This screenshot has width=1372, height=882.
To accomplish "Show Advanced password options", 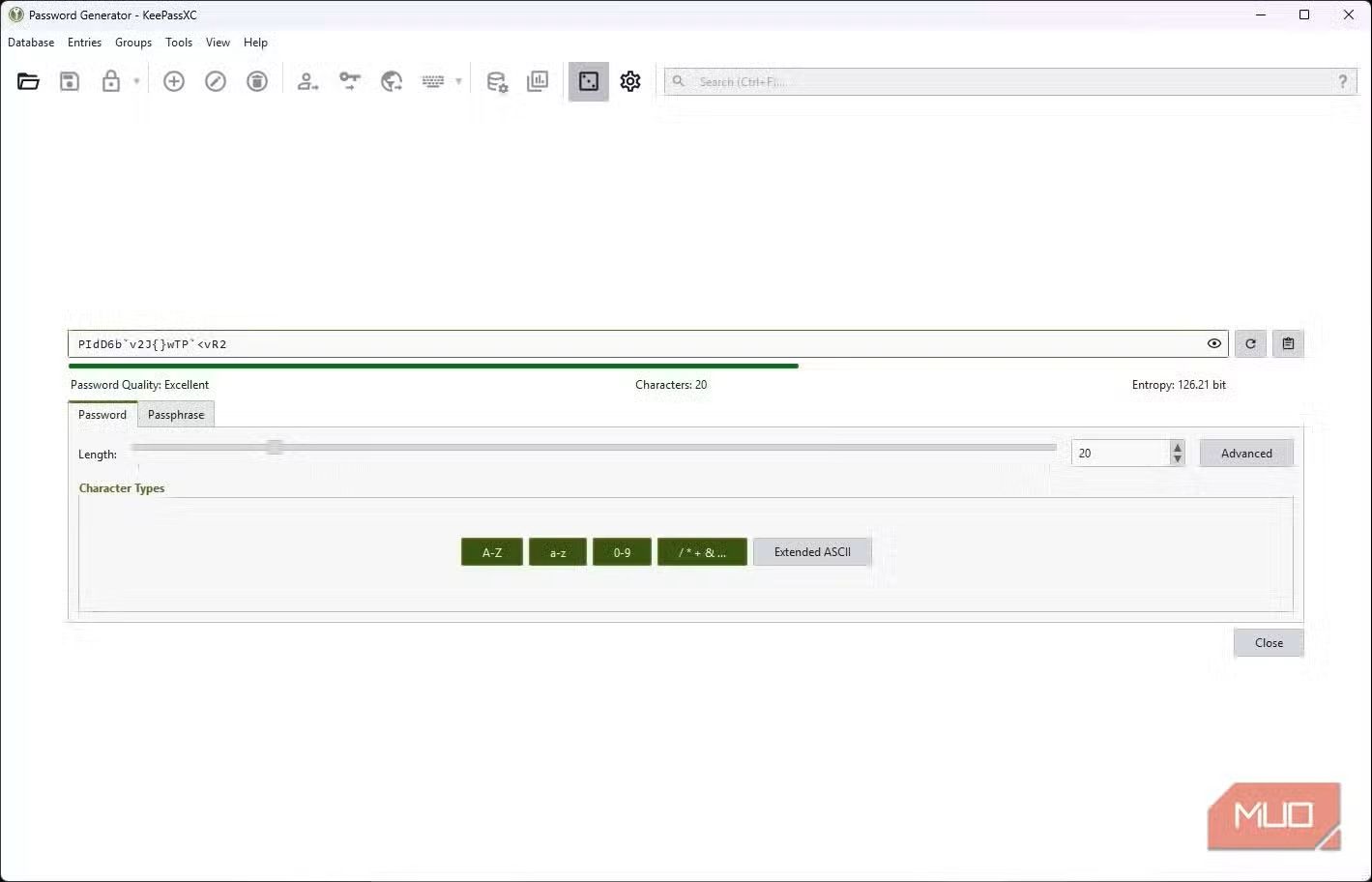I will 1246,454.
